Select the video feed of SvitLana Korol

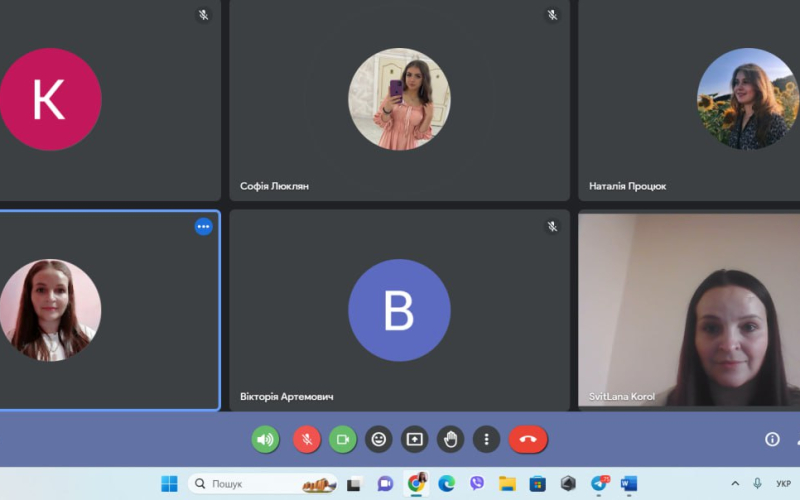pyautogui.click(x=689, y=310)
